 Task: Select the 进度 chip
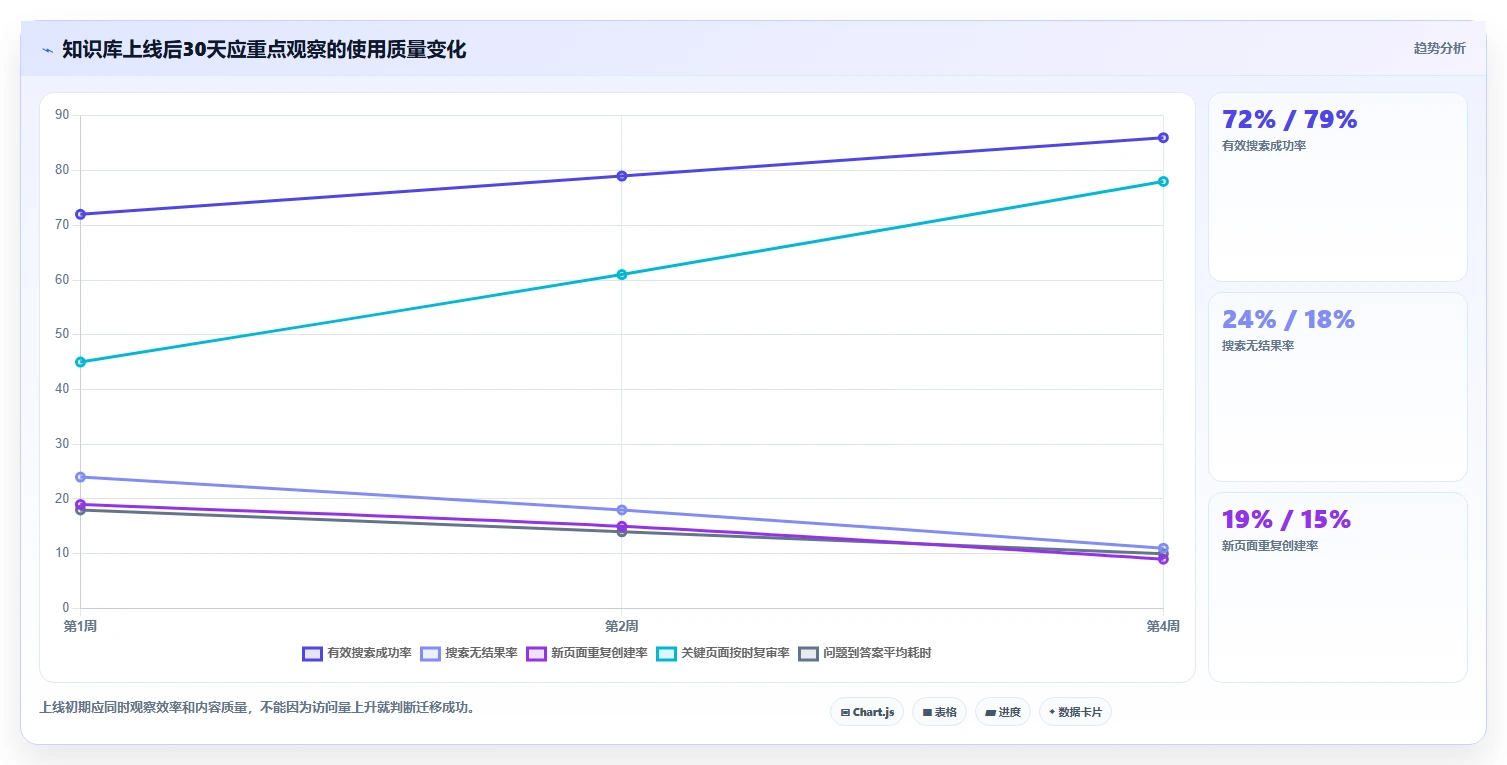tap(1003, 712)
